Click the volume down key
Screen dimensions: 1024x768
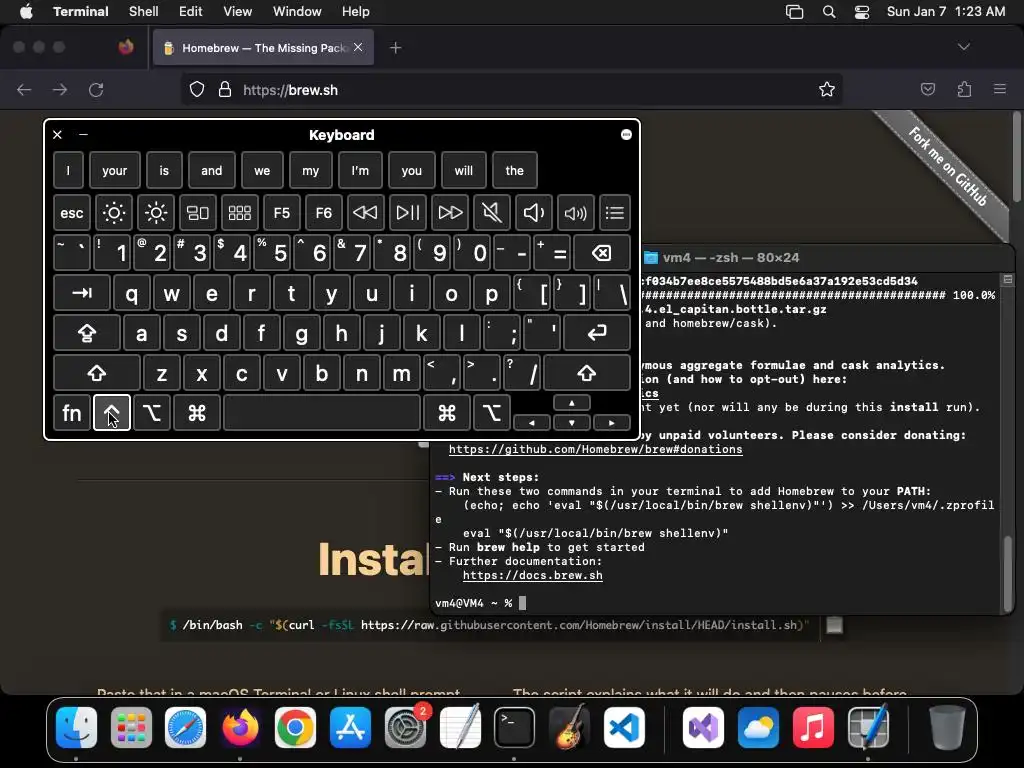tap(534, 212)
